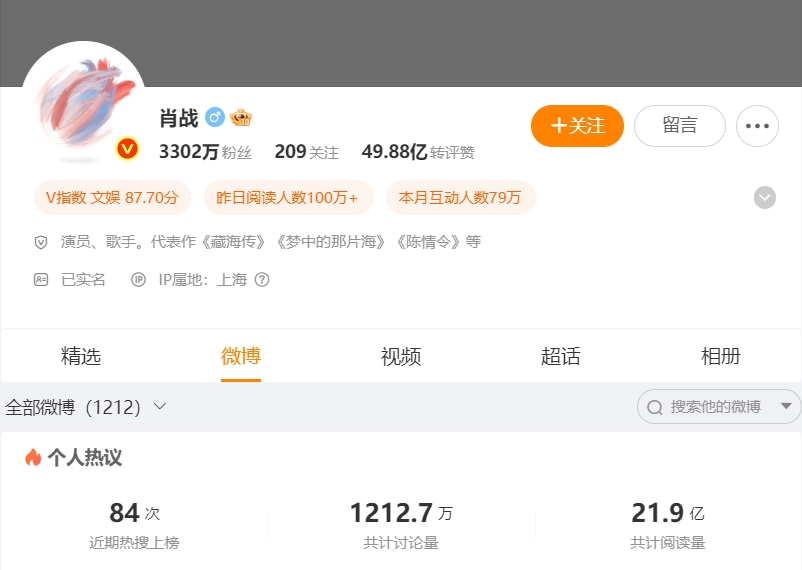Click the IP location icon
The width and height of the screenshot is (802, 570).
pyautogui.click(x=138, y=279)
